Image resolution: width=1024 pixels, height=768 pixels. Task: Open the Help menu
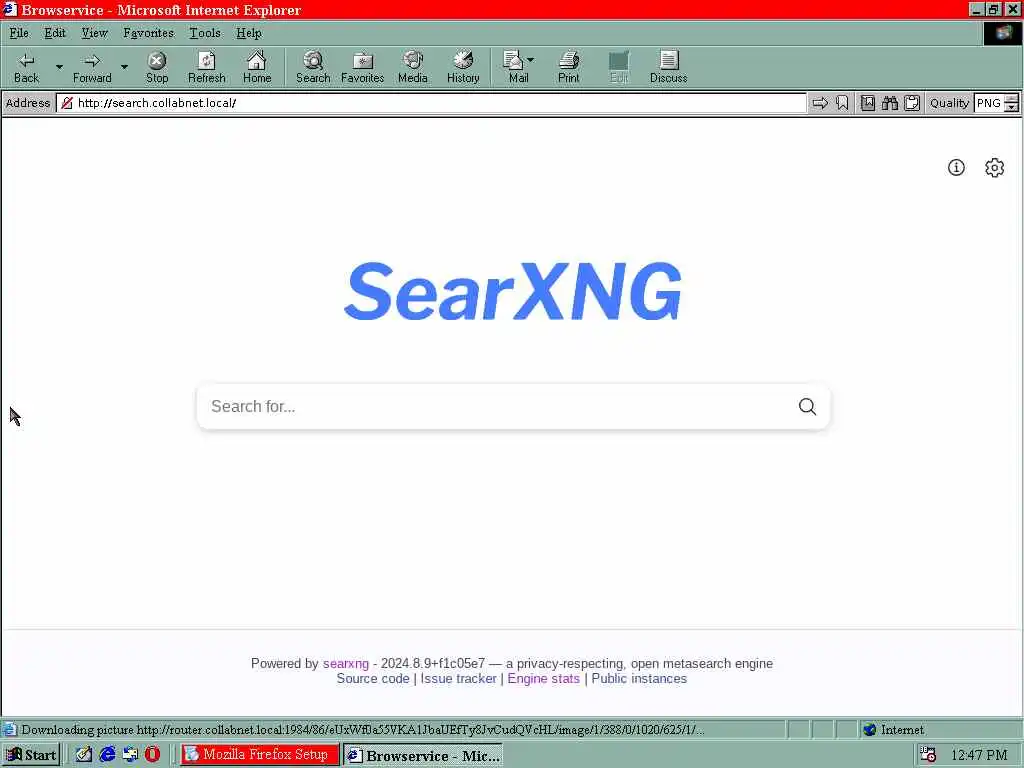point(249,33)
